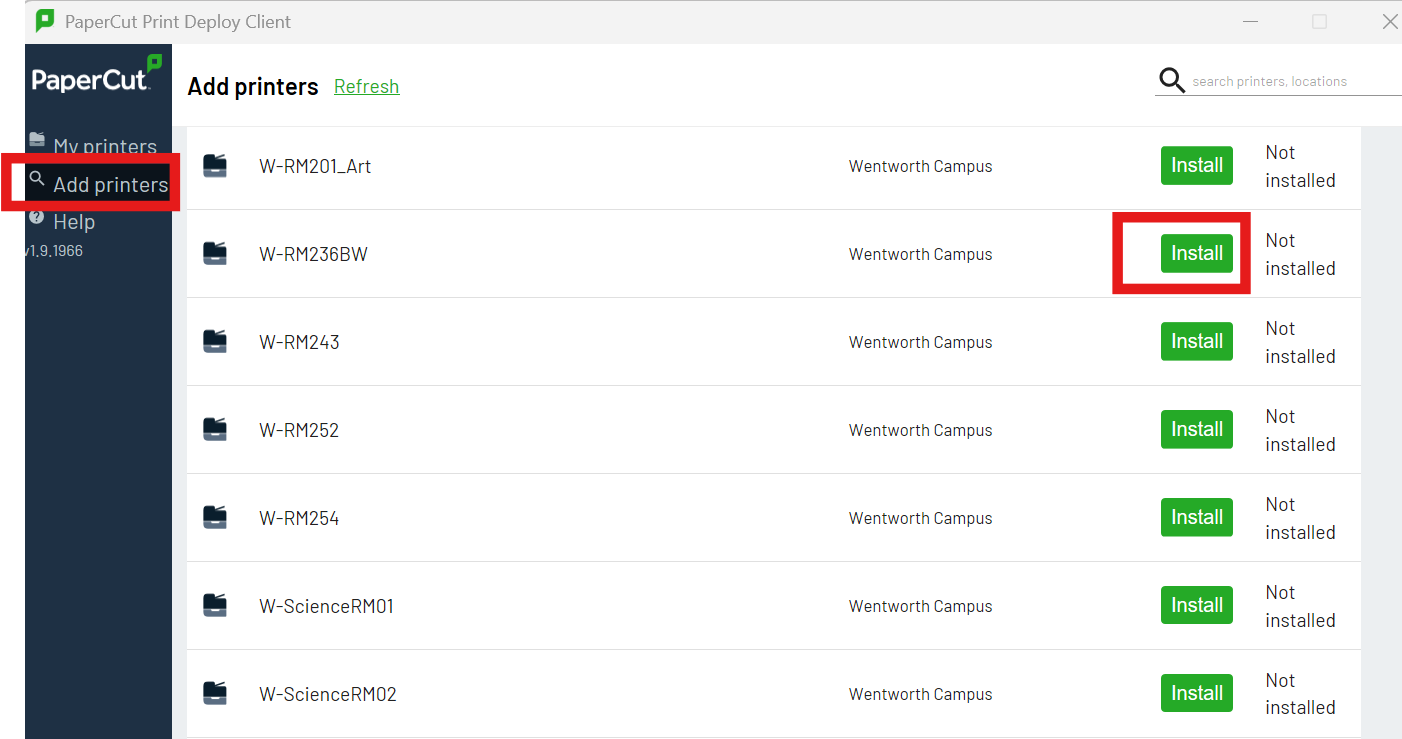Click the magnifying glass search icon

(1171, 80)
